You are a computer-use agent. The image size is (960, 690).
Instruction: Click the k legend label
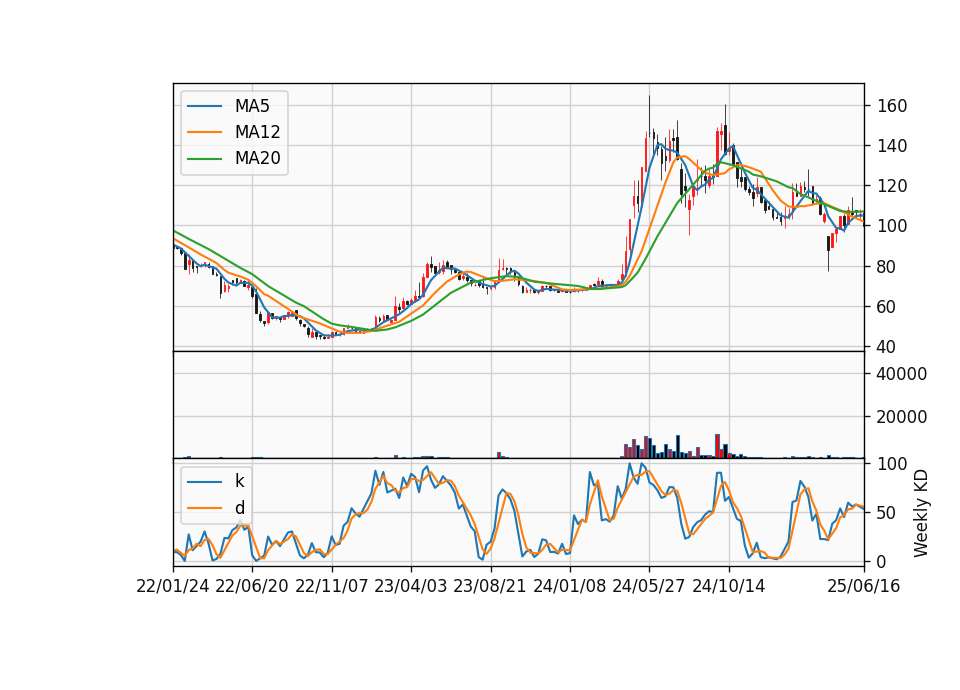pos(239,481)
